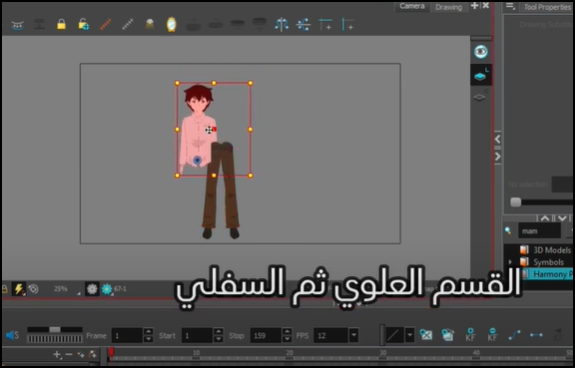Image resolution: width=575 pixels, height=368 pixels.
Task: Click the FPS value field showing 12
Action: click(331, 335)
